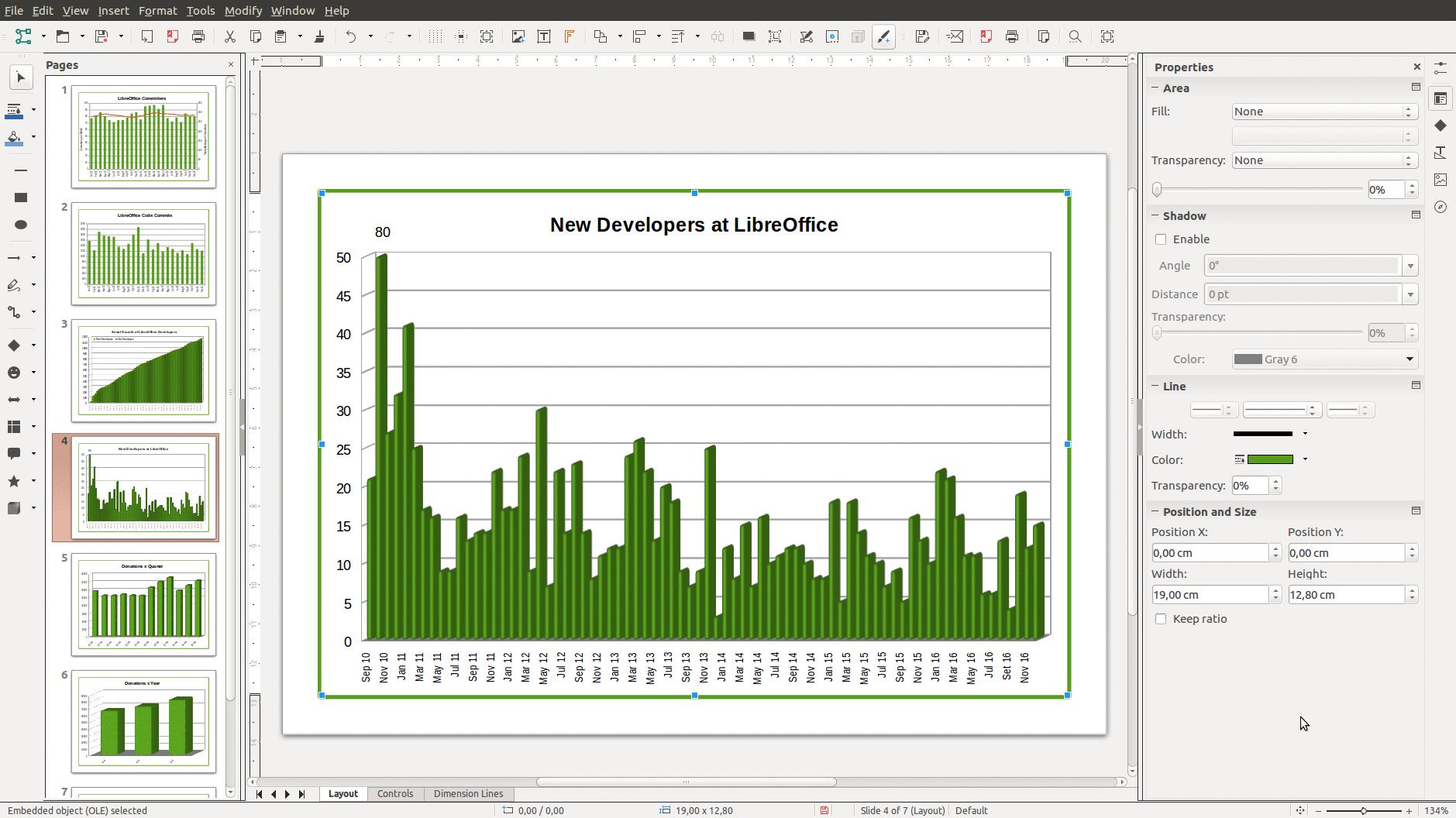
Task: Go to the last page tab-navigation arrow
Action: pyautogui.click(x=301, y=794)
